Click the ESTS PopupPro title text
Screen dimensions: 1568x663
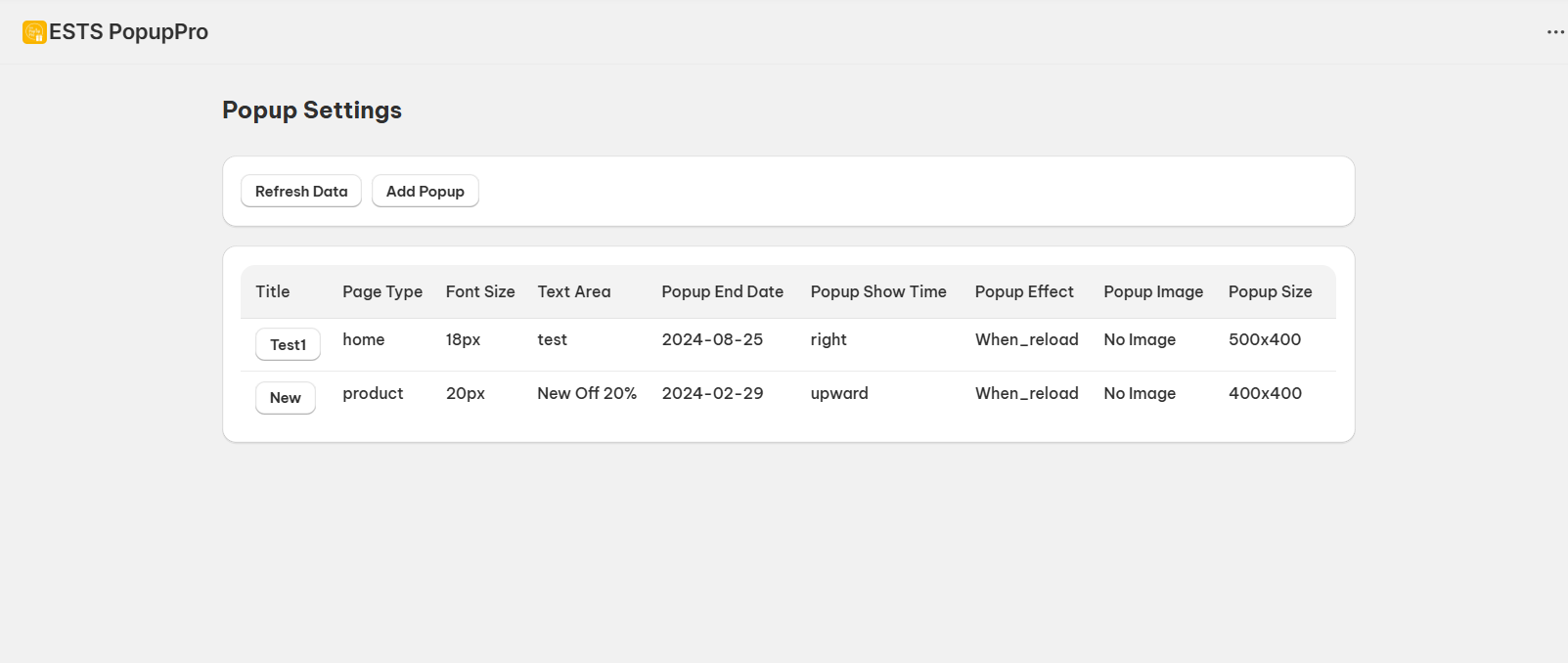tap(129, 32)
